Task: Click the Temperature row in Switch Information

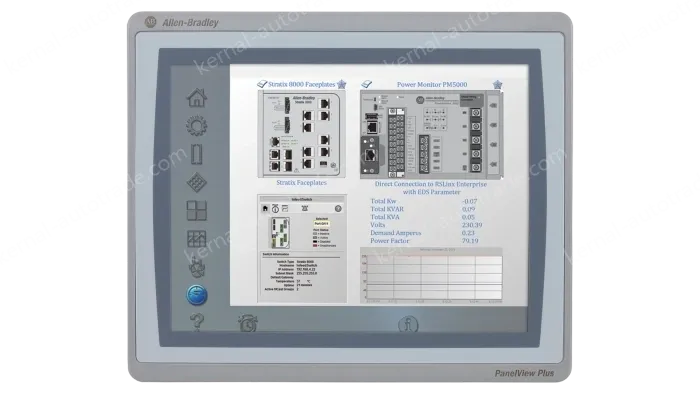Action: (293, 282)
